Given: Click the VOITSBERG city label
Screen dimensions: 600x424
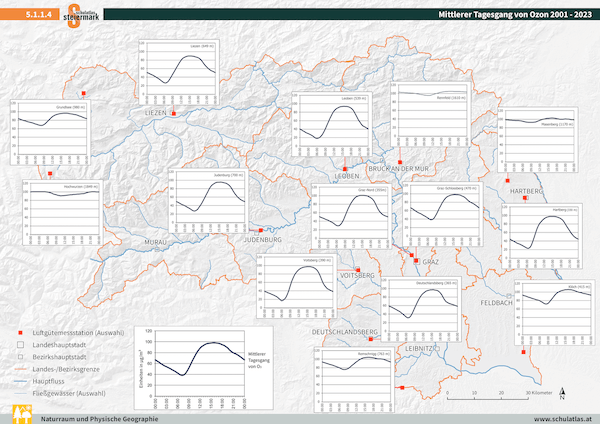Looking at the screenshot, I should point(357,276).
